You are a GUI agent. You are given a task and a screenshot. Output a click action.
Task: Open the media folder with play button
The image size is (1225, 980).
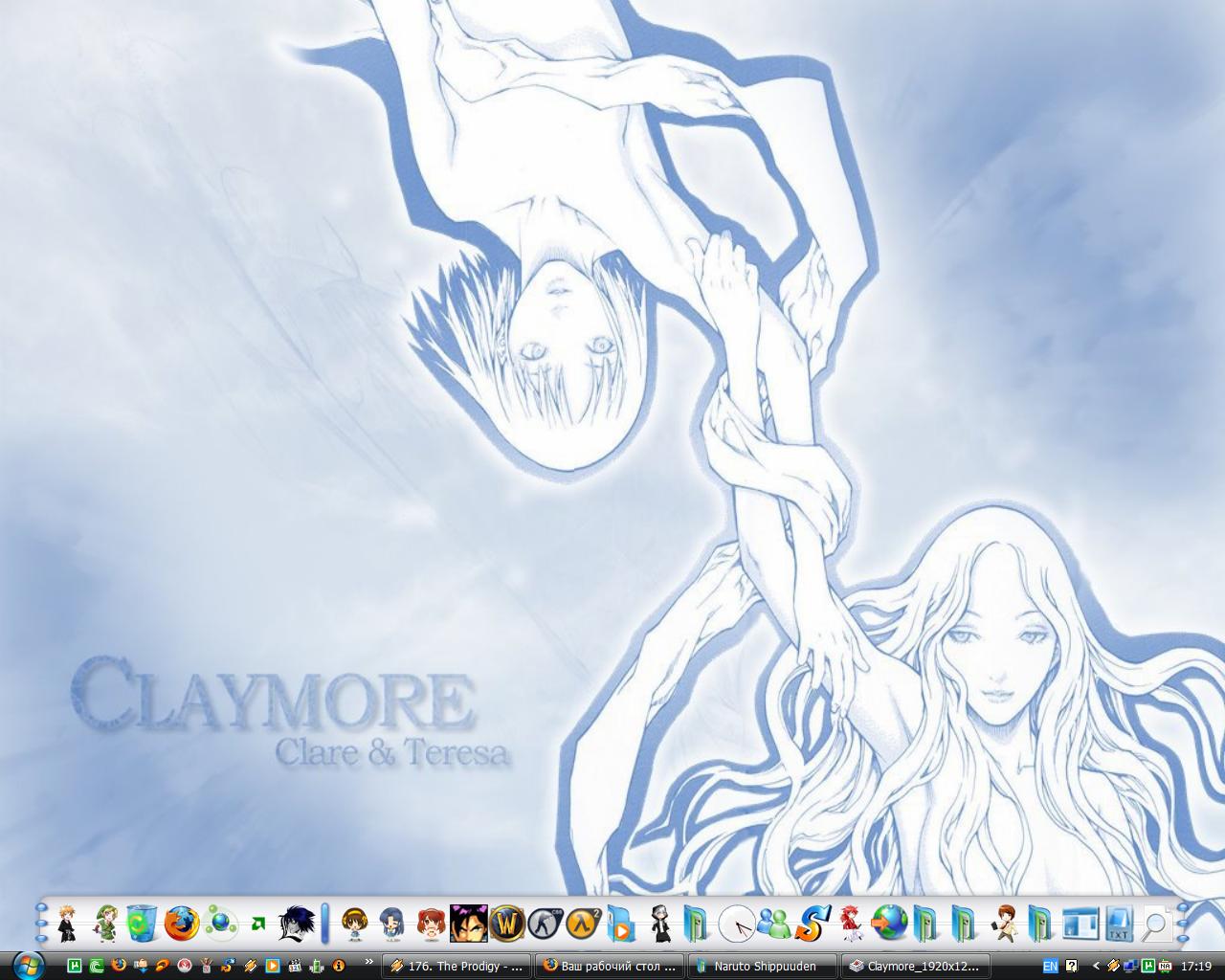coord(620,925)
